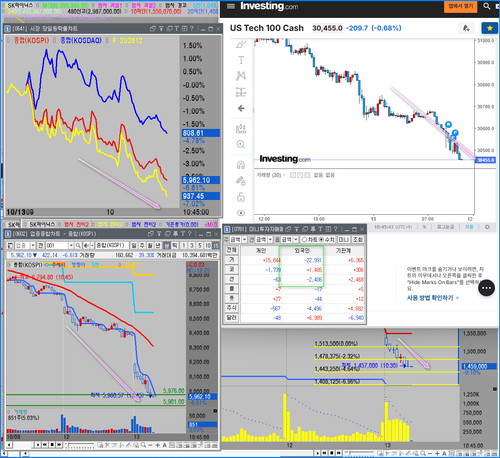Click the stay-in-drawing-mode pencil lock icon
This screenshot has height=458, width=500.
coord(241,181)
